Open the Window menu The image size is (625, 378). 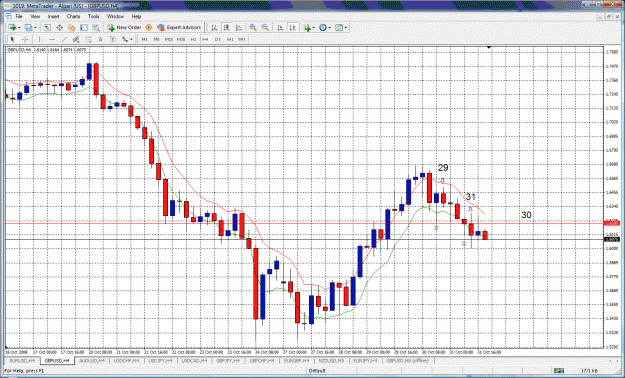click(116, 16)
